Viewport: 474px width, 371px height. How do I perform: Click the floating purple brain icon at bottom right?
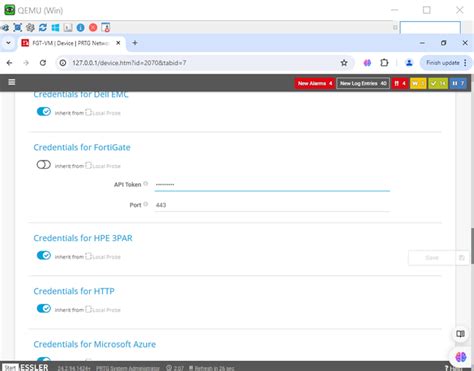pyautogui.click(x=461, y=357)
